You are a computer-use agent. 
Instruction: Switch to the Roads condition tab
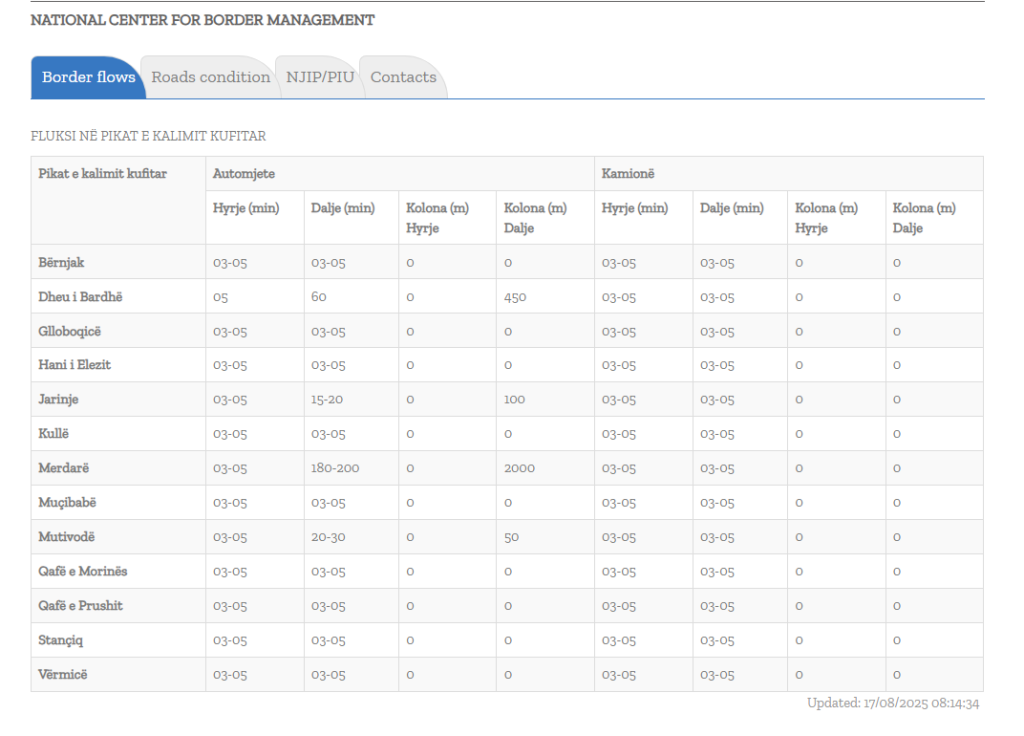point(210,77)
